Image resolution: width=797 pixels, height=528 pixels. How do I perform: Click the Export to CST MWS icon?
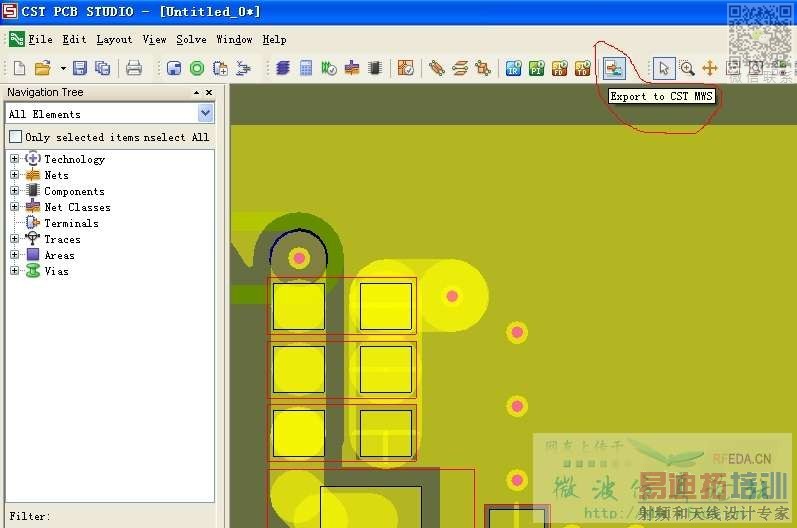coord(614,68)
